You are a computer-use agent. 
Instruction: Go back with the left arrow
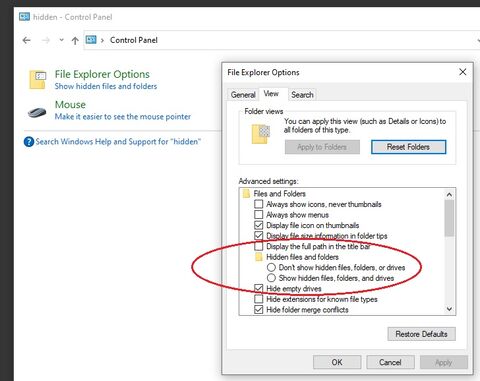26,40
